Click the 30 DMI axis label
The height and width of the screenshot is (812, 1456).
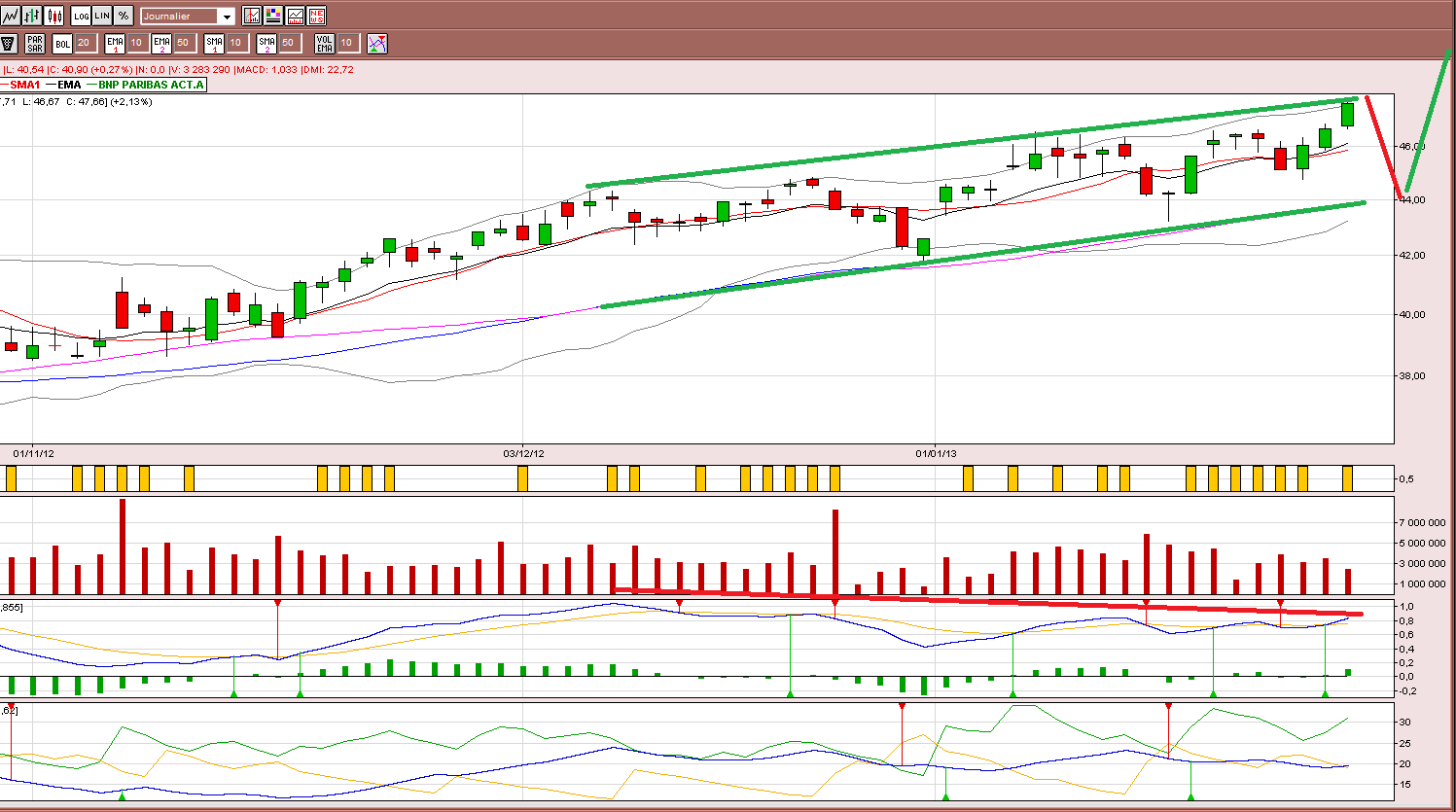tap(1404, 723)
